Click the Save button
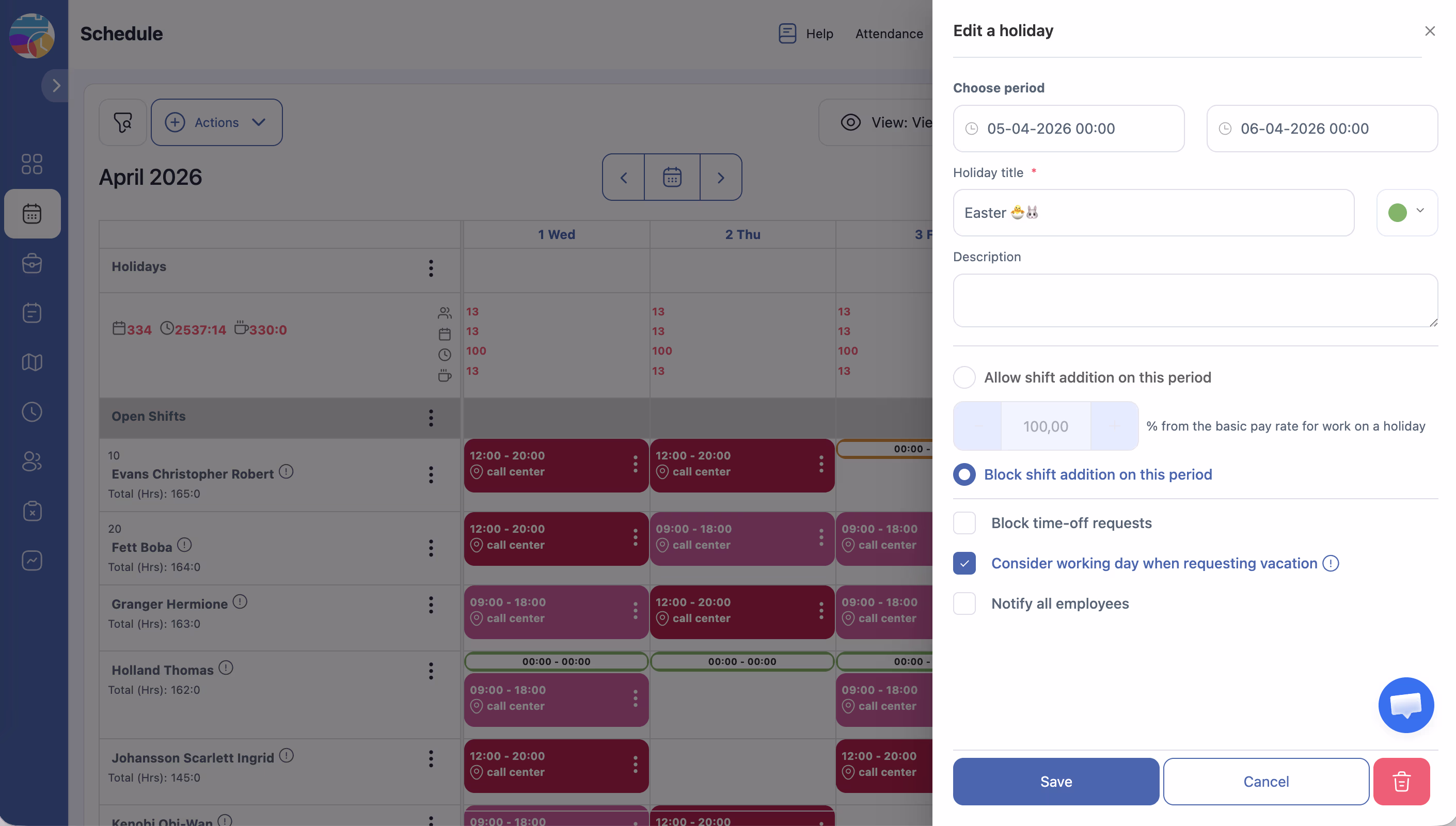 point(1055,781)
